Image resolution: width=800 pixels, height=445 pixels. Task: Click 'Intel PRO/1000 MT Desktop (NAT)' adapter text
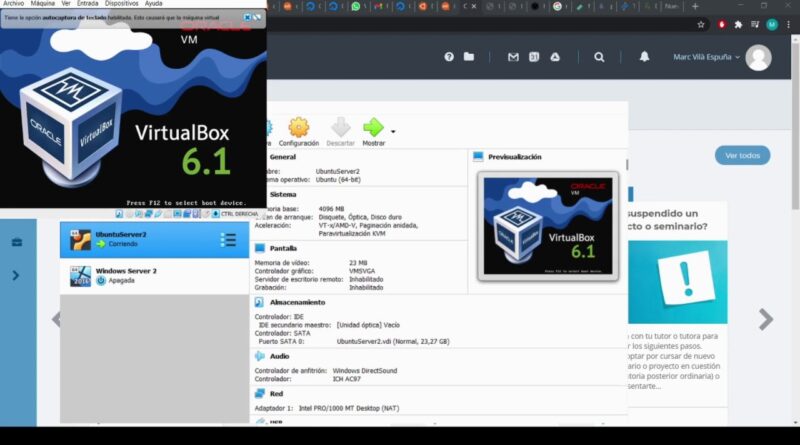[349, 408]
